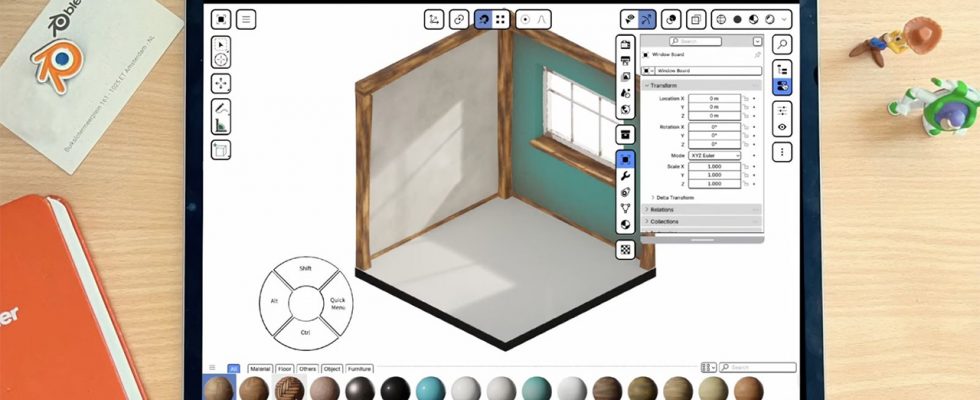The width and height of the screenshot is (980, 400).
Task: Select the 3D Cursor tool
Action: [x=221, y=60]
